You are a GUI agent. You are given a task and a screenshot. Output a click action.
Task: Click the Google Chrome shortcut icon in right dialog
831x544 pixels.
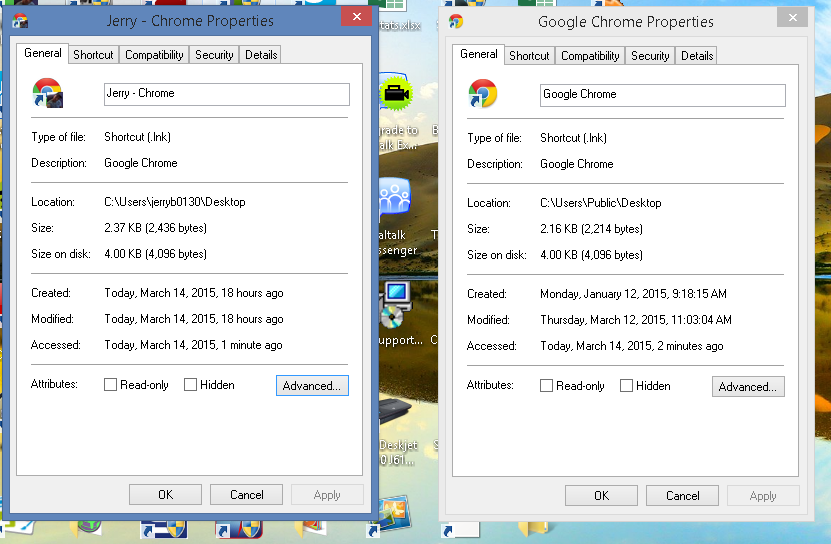click(483, 93)
